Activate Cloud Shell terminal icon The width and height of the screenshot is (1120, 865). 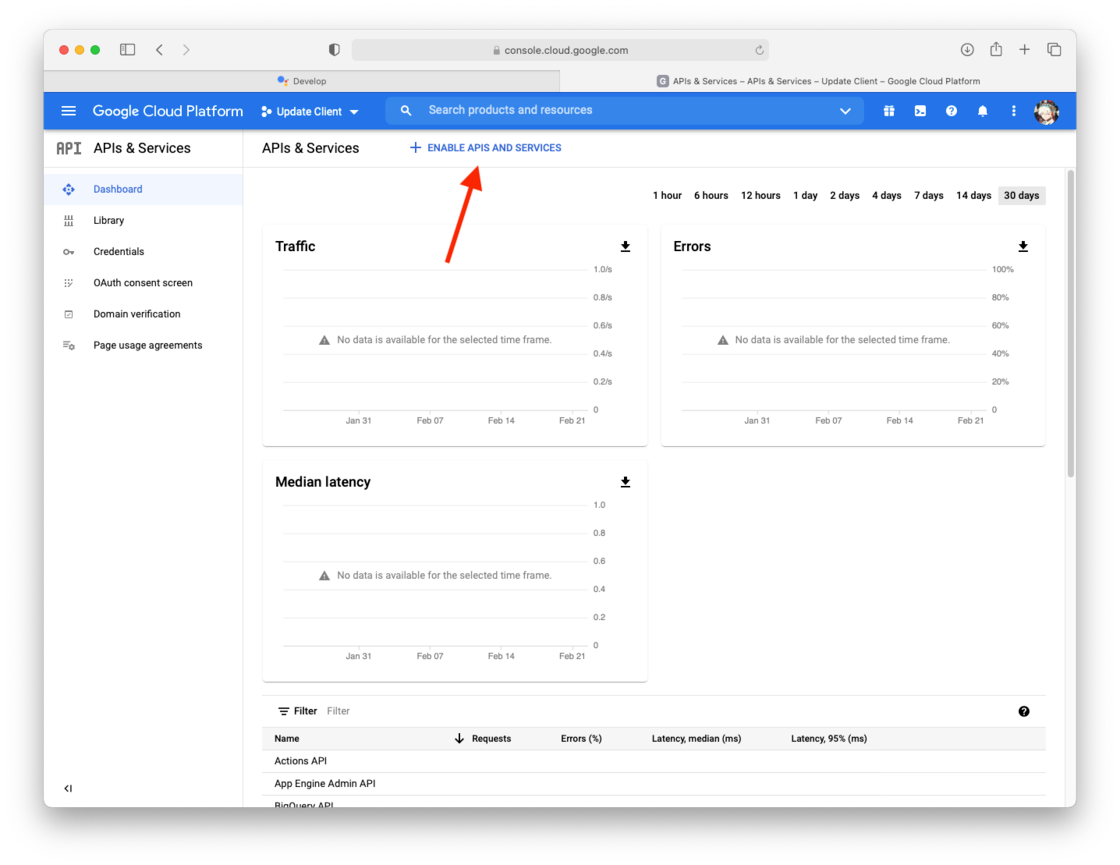(x=920, y=111)
